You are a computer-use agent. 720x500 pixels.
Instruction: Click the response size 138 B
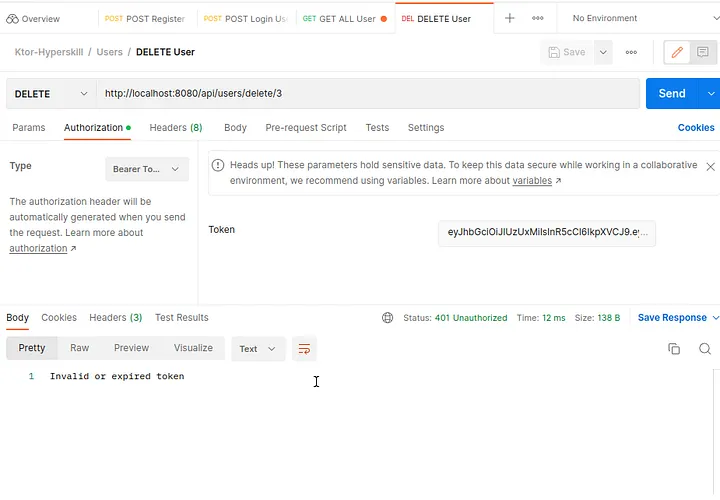608,318
